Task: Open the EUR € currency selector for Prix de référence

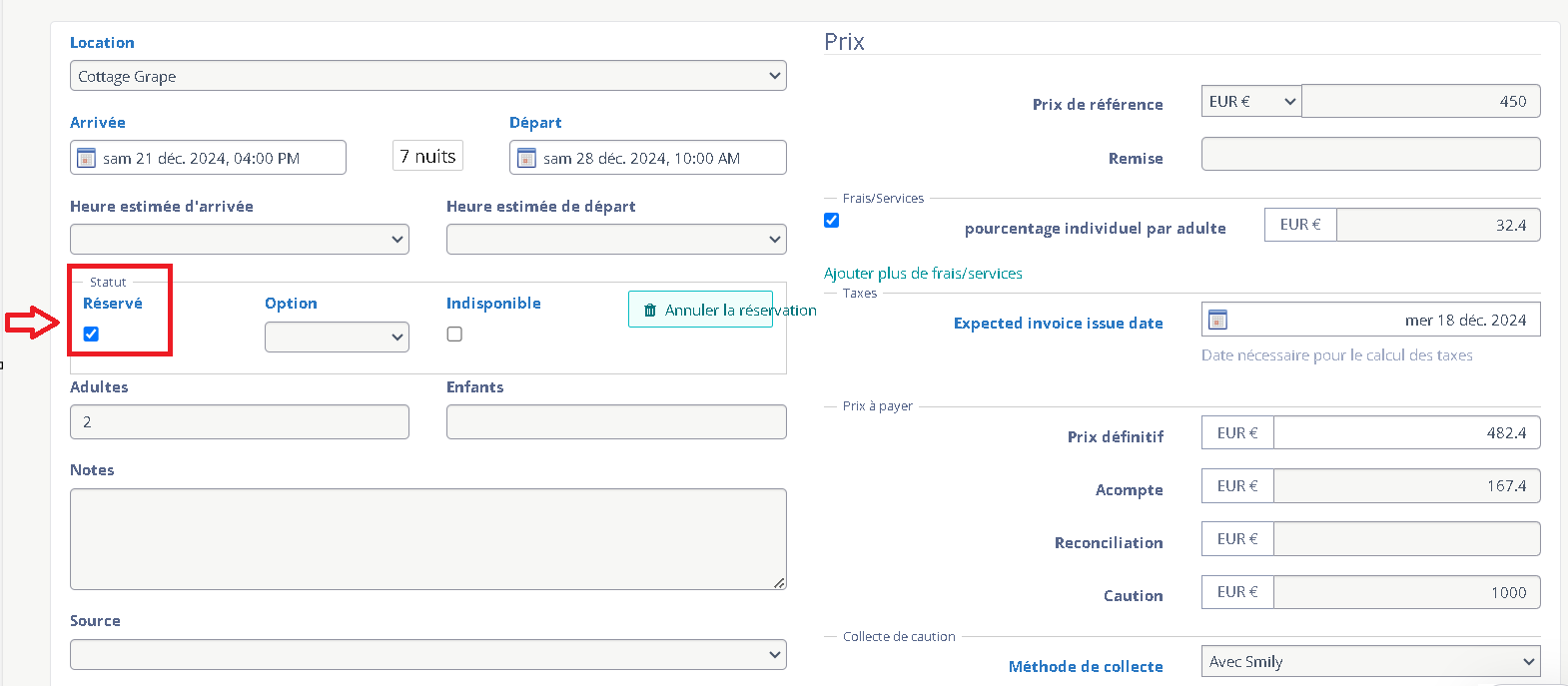Action: point(1251,101)
